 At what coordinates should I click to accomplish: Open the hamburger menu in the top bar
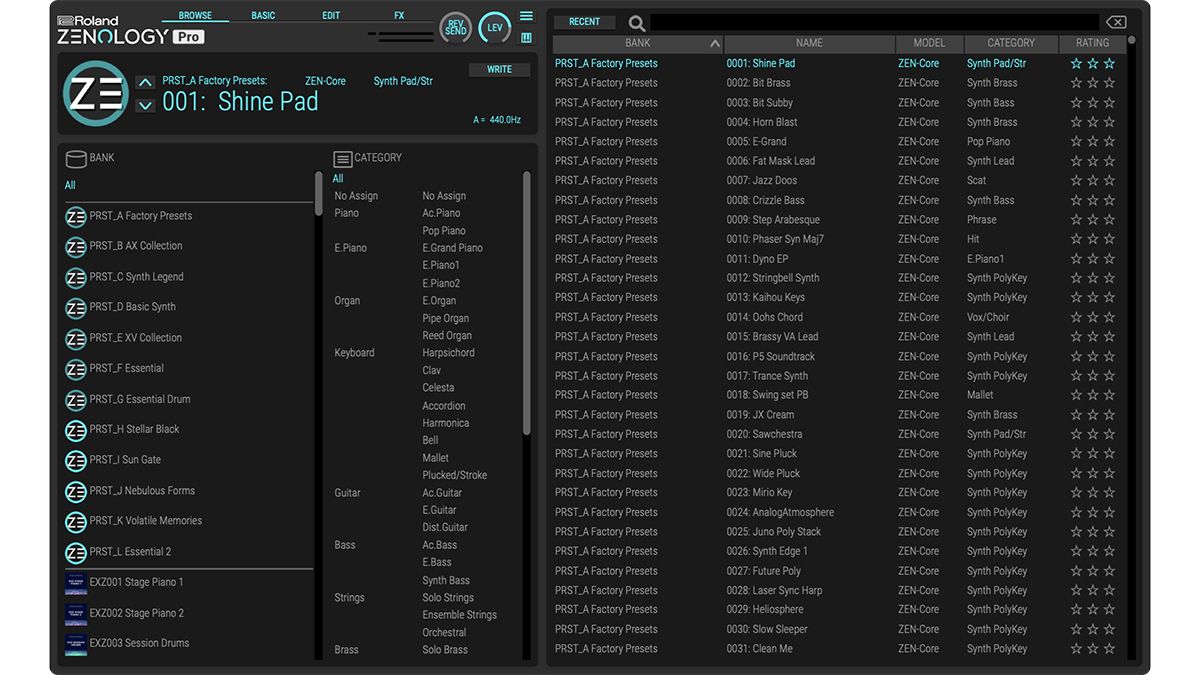click(x=526, y=14)
